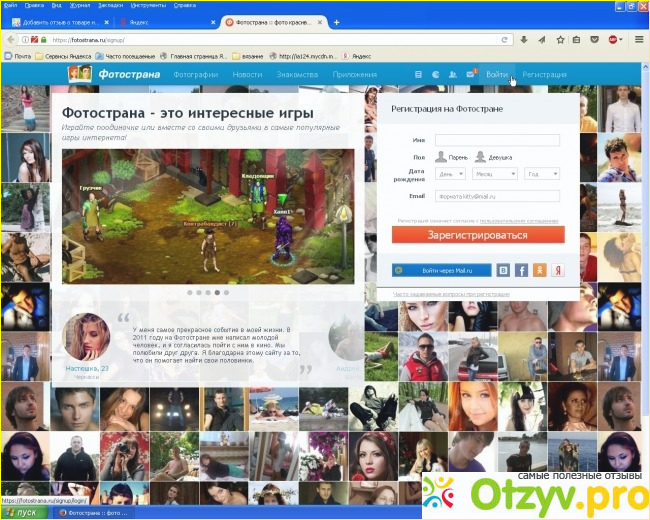Select the Парень gender option
This screenshot has width=650, height=520.
pyautogui.click(x=451, y=157)
